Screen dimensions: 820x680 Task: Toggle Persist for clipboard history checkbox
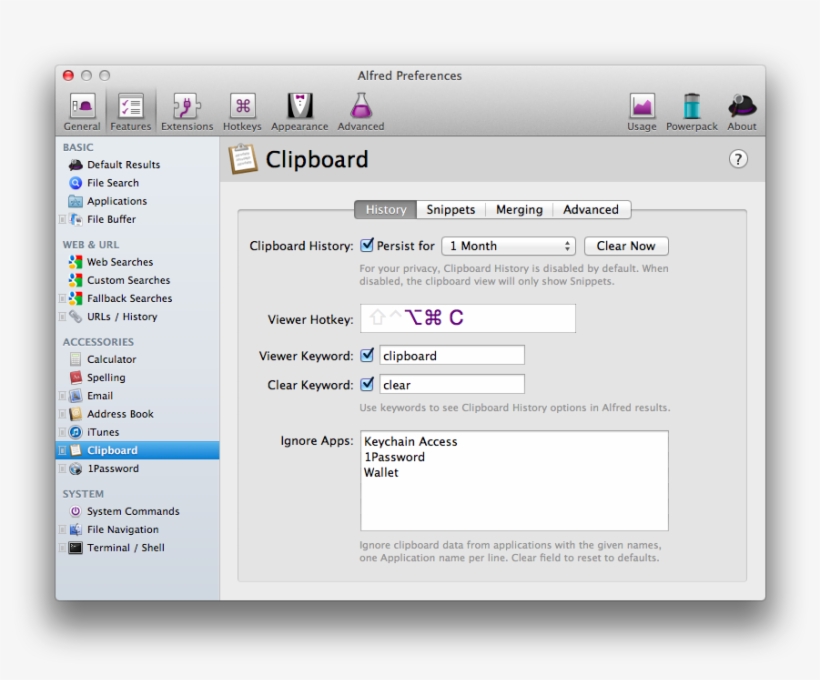pyautogui.click(x=367, y=245)
